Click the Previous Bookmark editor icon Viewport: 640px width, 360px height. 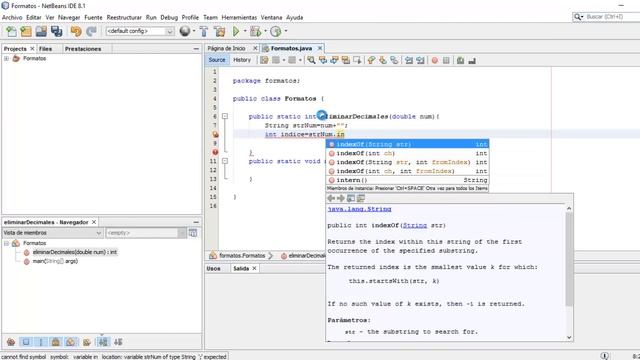coord(371,60)
